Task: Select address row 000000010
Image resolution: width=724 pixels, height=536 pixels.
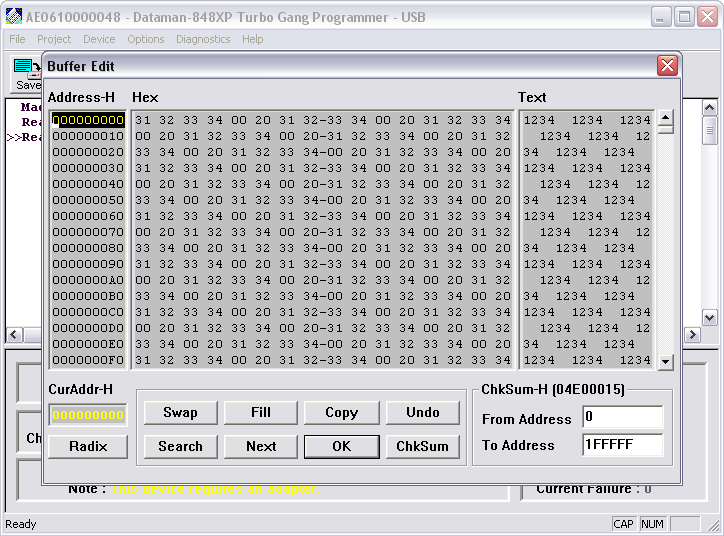Action: coord(88,136)
